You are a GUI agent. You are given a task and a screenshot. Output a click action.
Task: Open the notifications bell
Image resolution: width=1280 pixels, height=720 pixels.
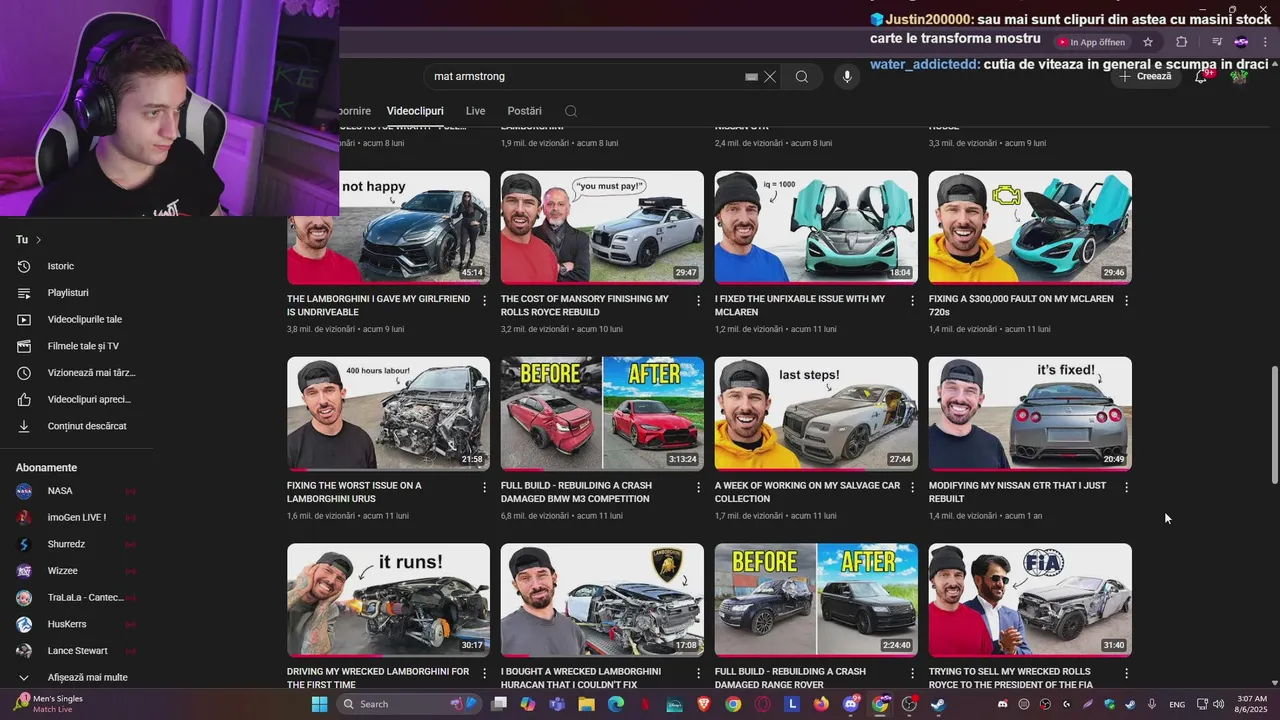[1202, 76]
